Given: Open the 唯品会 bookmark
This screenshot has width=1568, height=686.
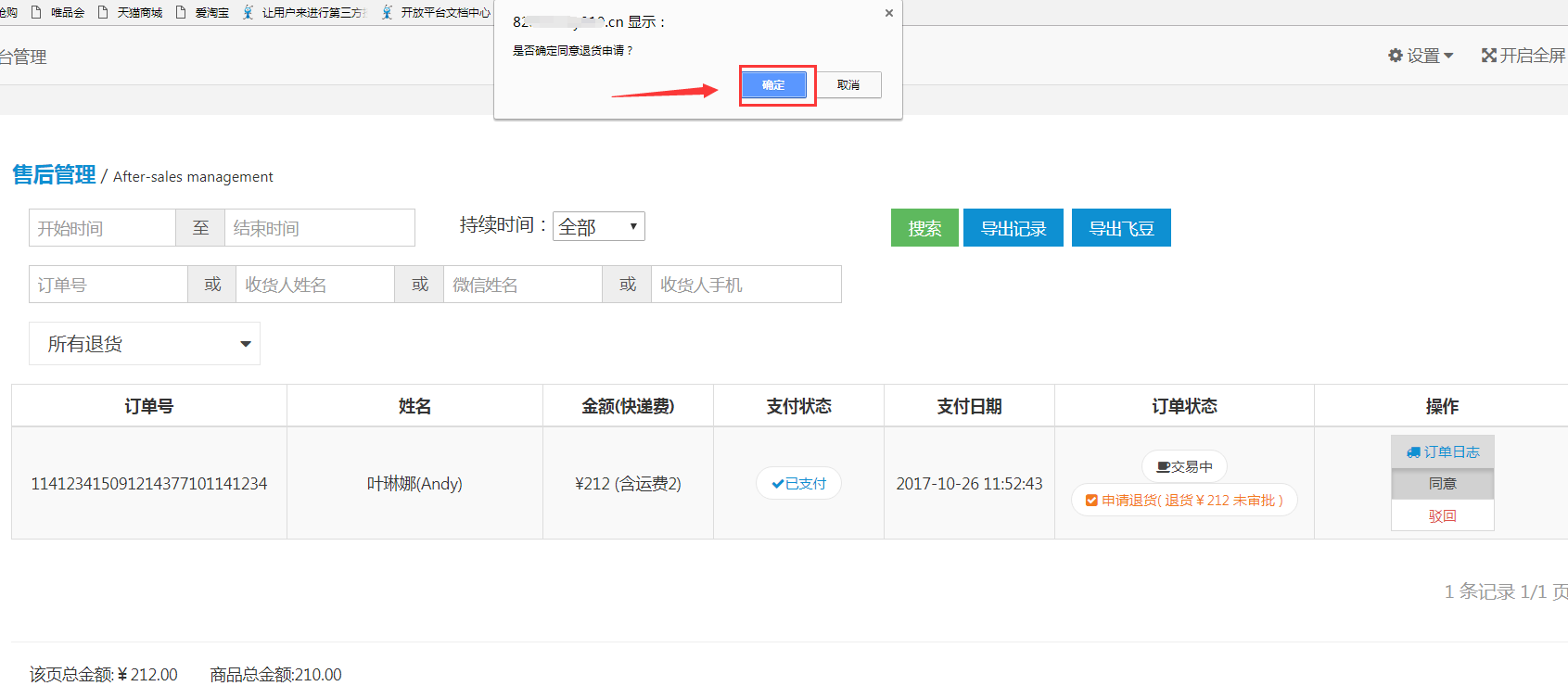Looking at the screenshot, I should [x=57, y=12].
